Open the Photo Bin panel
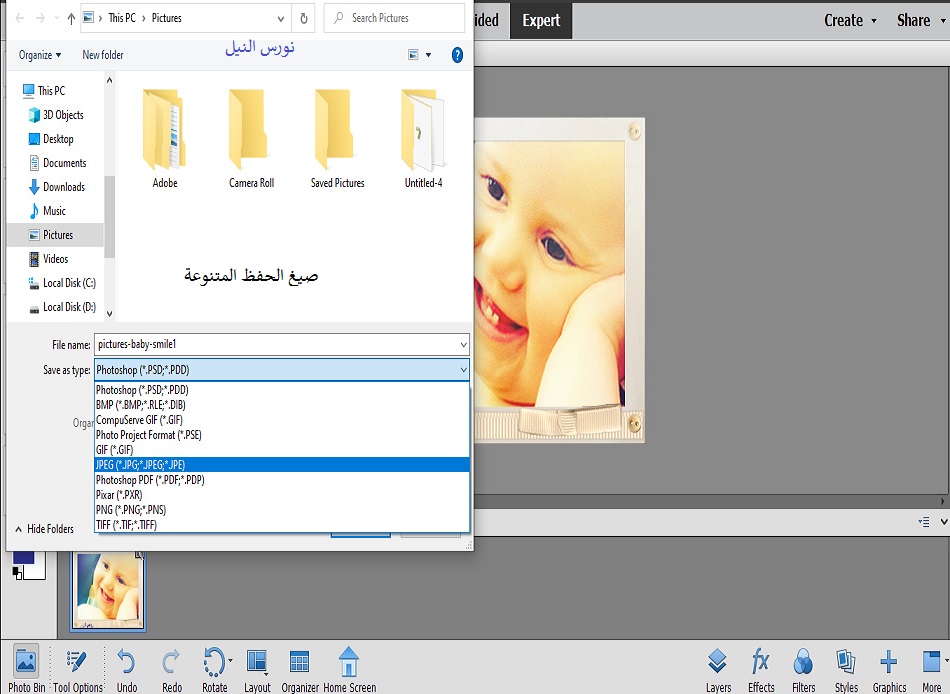950x694 pixels. (26, 668)
